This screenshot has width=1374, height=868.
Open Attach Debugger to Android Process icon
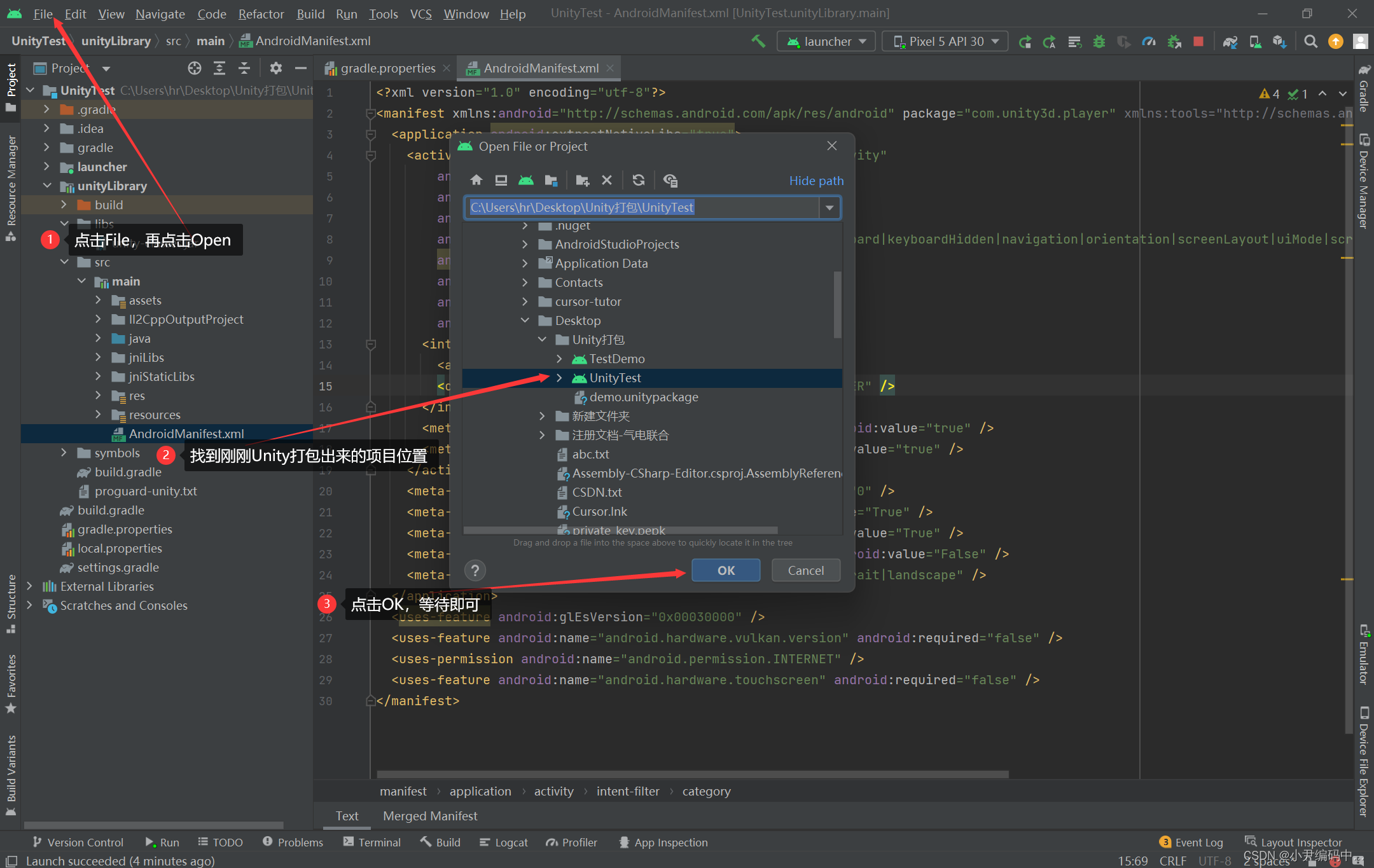1174,41
